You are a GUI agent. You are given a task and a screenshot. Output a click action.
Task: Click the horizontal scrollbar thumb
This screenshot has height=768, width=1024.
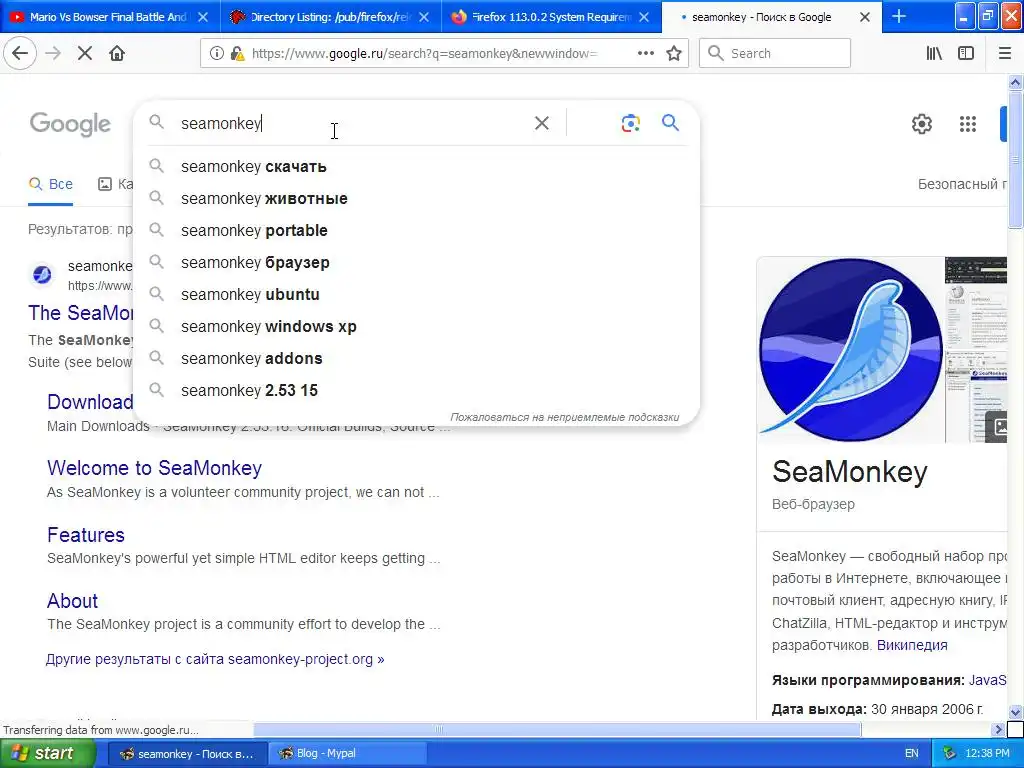(x=557, y=729)
